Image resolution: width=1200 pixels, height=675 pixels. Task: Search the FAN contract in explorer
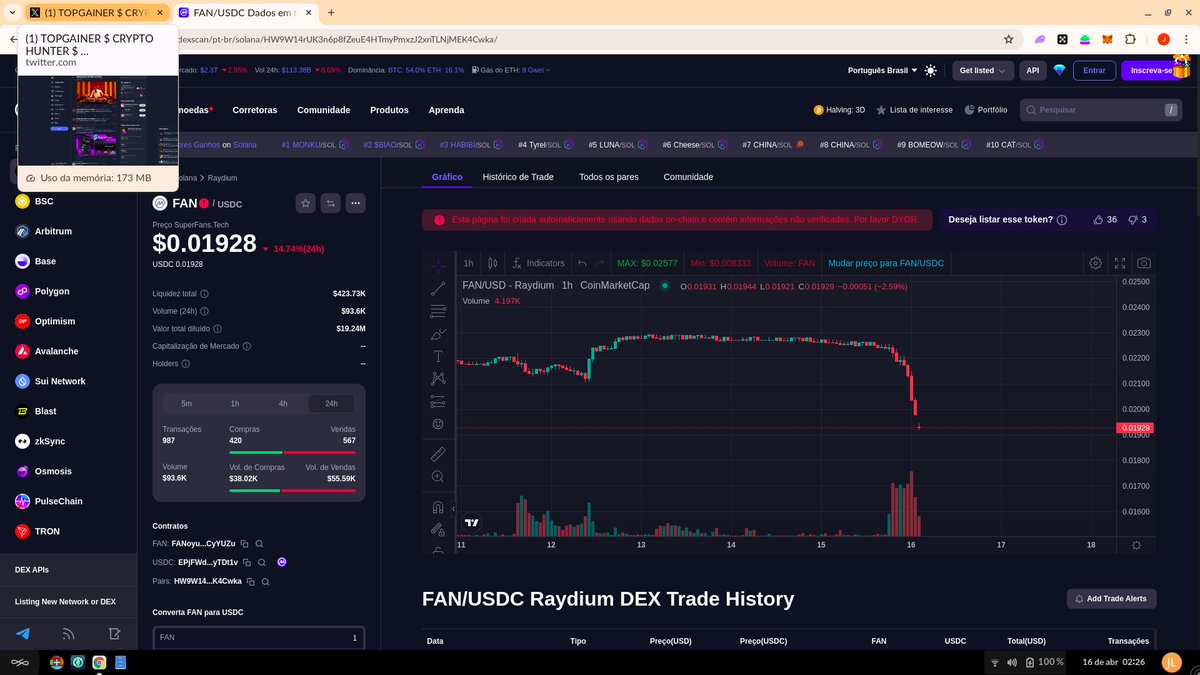pos(259,544)
